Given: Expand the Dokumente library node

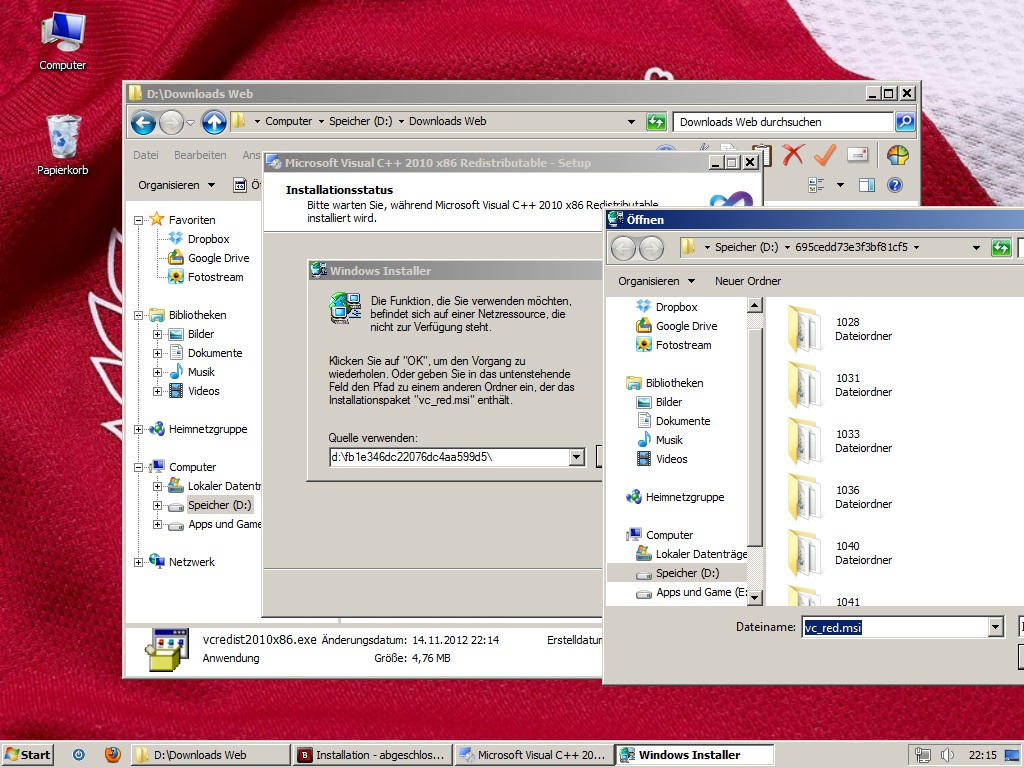Looking at the screenshot, I should click(x=157, y=353).
